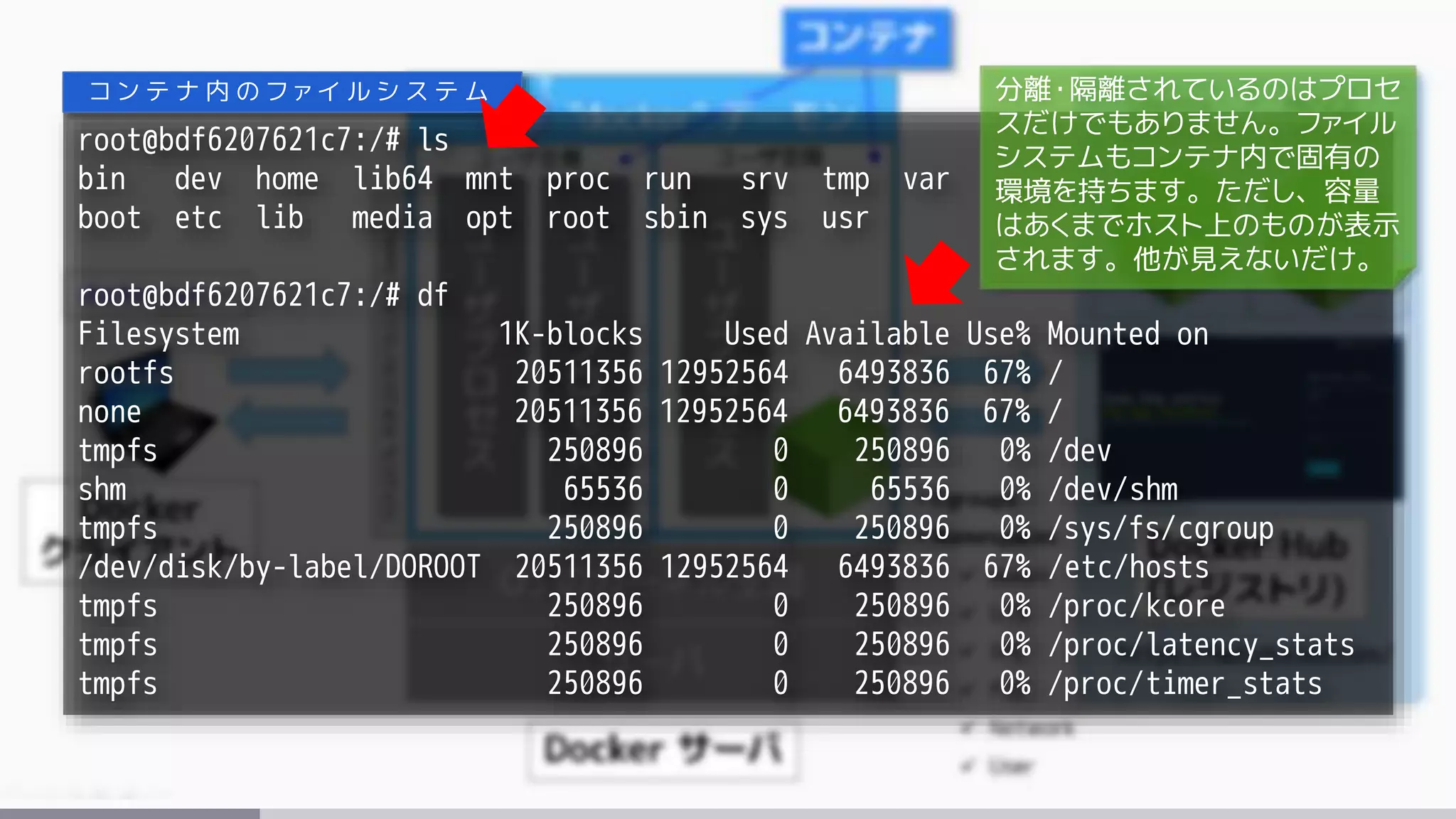Click the Used column header

(756, 333)
